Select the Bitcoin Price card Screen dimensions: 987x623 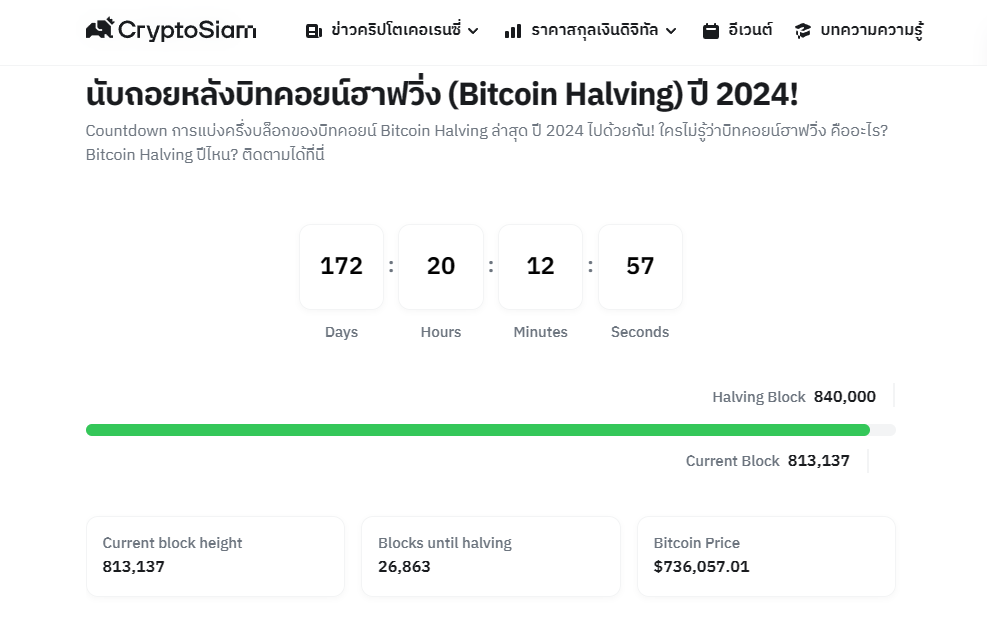pyautogui.click(x=766, y=556)
